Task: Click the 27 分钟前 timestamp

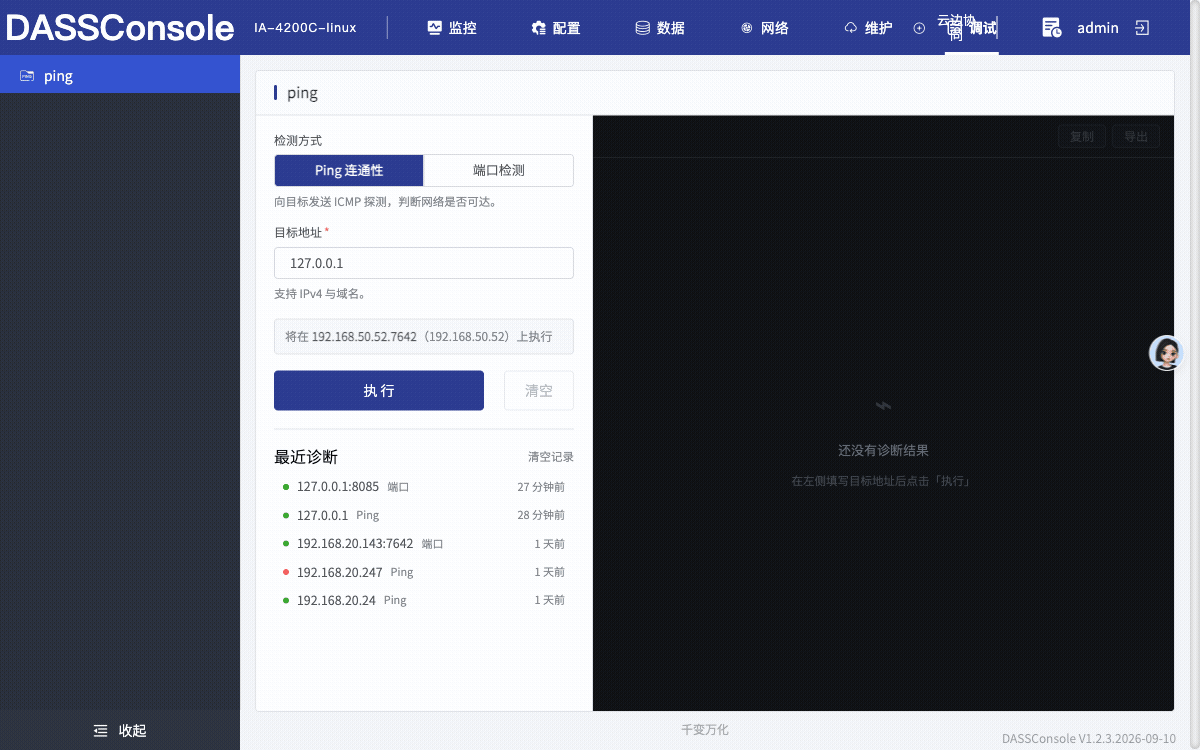Action: [x=541, y=487]
